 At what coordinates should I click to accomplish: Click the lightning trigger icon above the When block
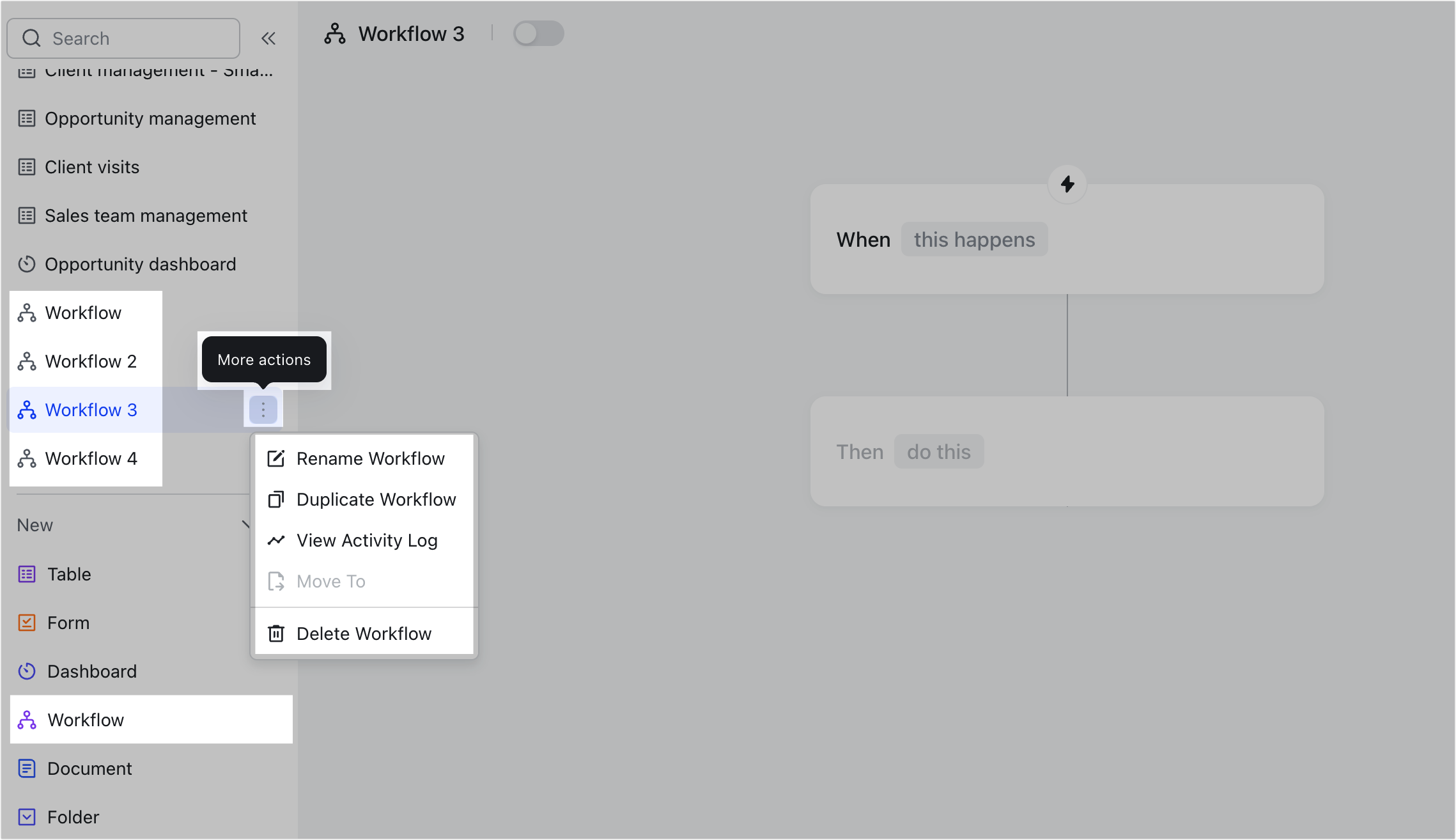point(1066,184)
